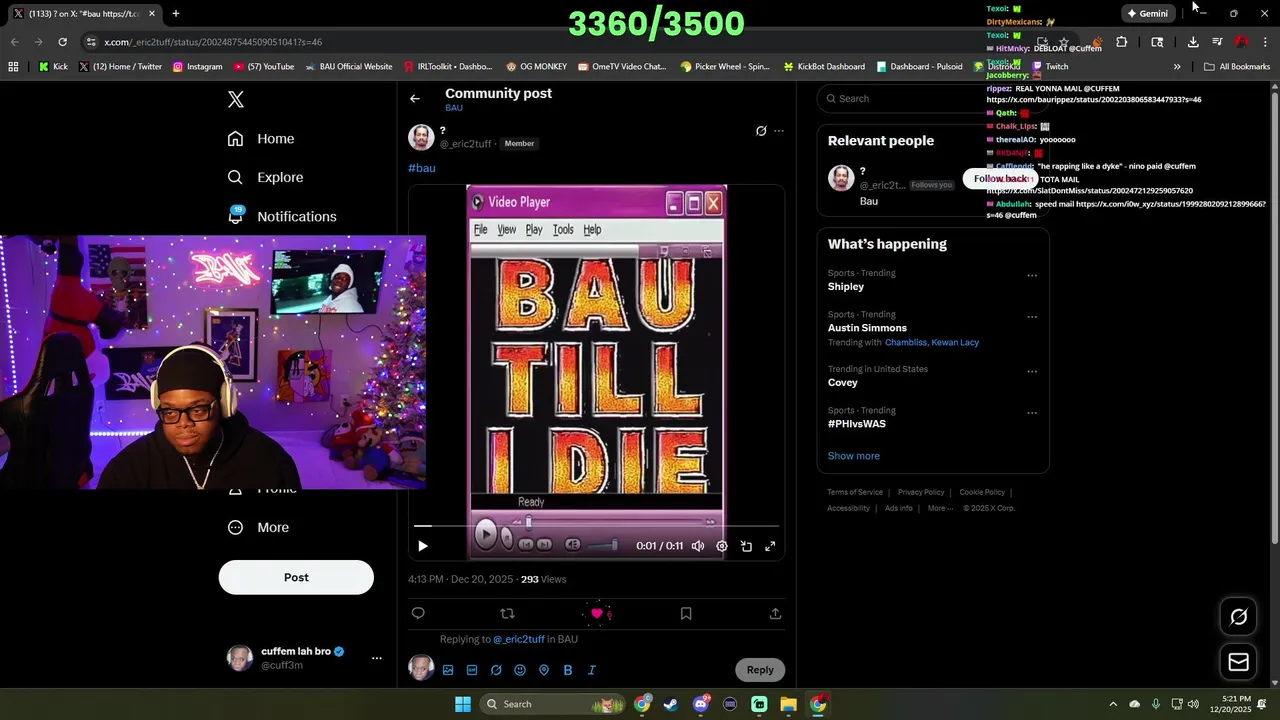
Task: Mute the video with the speaker icon
Action: point(698,546)
